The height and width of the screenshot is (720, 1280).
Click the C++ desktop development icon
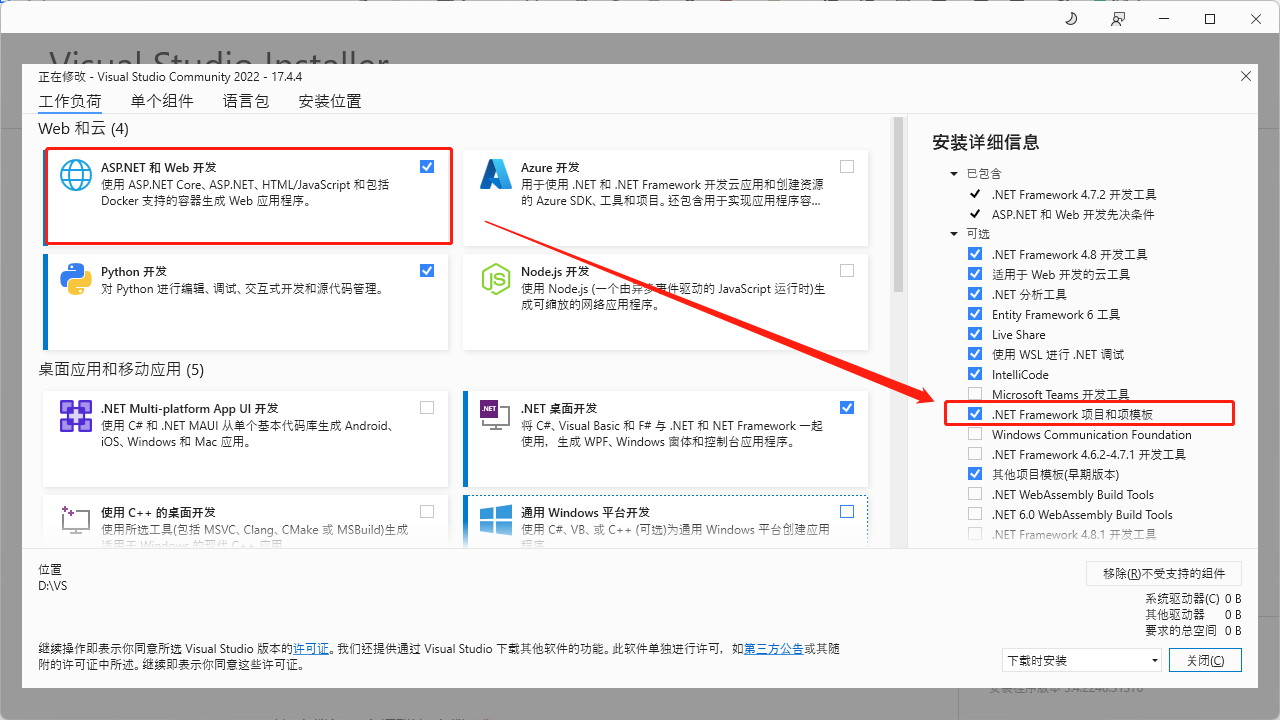point(76,519)
